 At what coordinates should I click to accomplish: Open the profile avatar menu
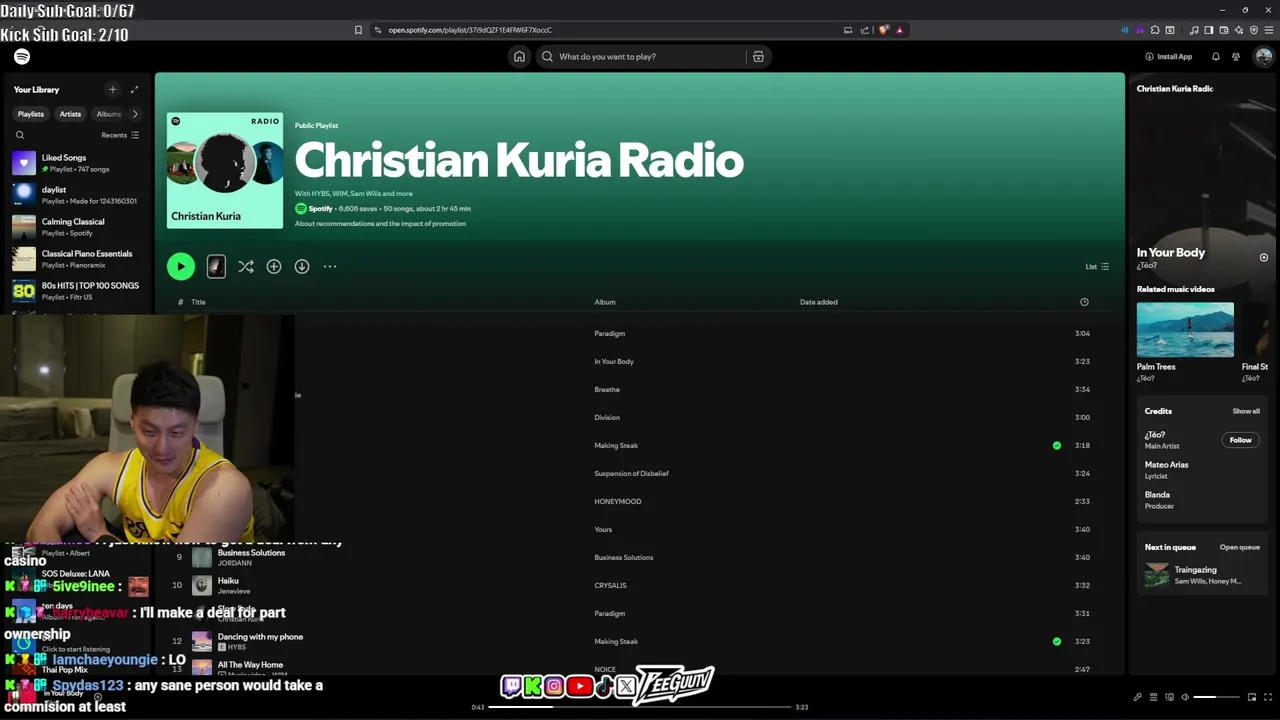coord(1263,57)
